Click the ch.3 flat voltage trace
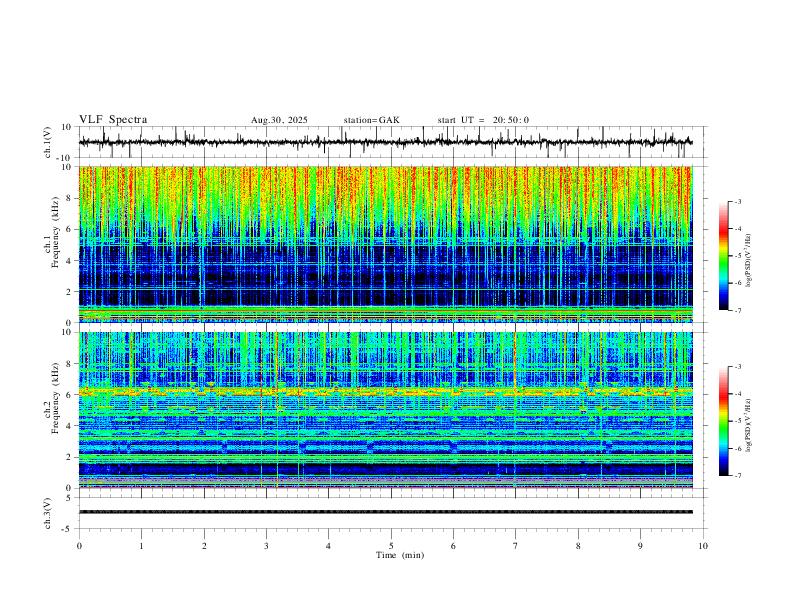 point(385,512)
